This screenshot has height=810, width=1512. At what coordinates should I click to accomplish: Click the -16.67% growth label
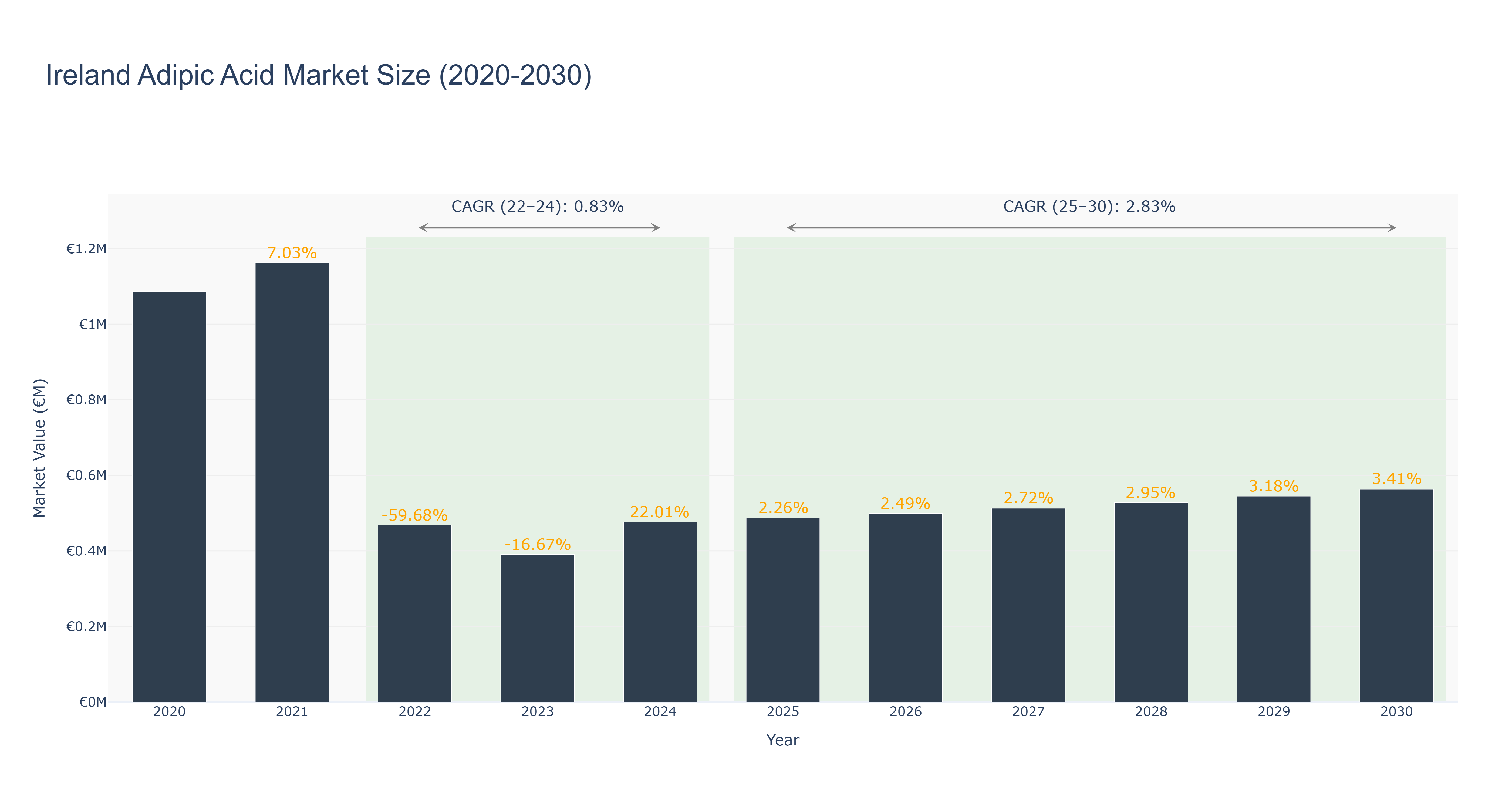point(537,545)
